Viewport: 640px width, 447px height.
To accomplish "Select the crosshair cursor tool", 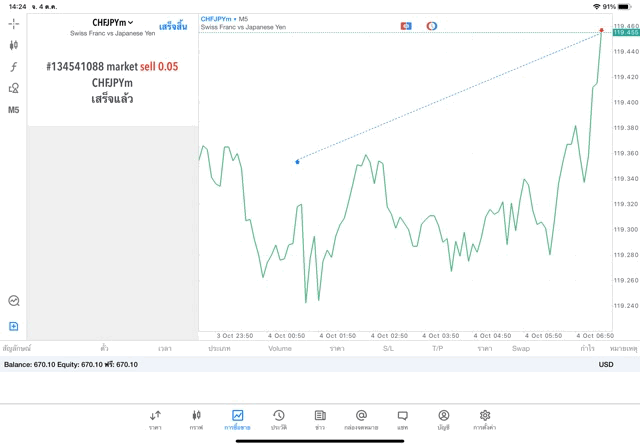I will click(x=14, y=23).
